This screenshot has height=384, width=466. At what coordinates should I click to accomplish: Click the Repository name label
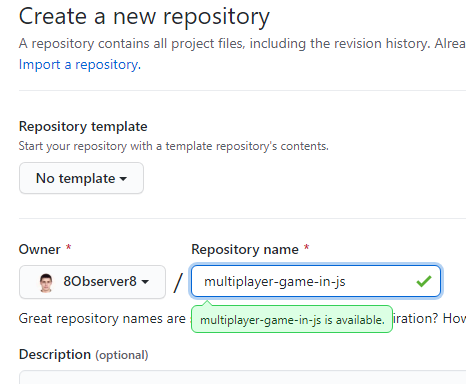point(245,249)
